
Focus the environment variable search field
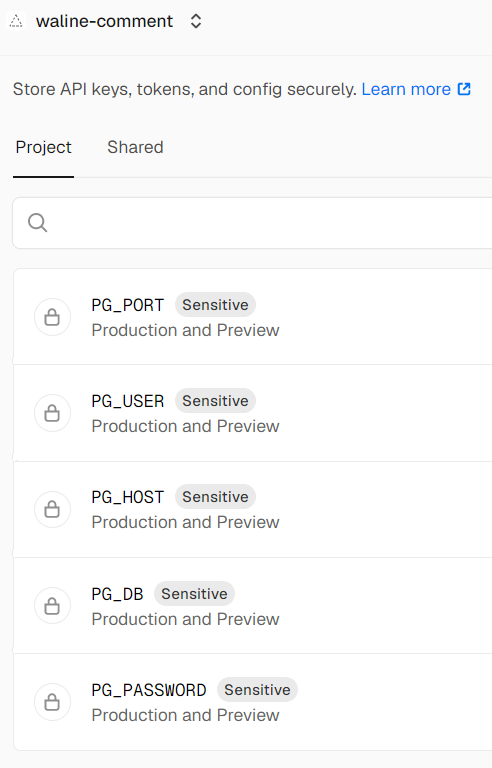coord(252,223)
